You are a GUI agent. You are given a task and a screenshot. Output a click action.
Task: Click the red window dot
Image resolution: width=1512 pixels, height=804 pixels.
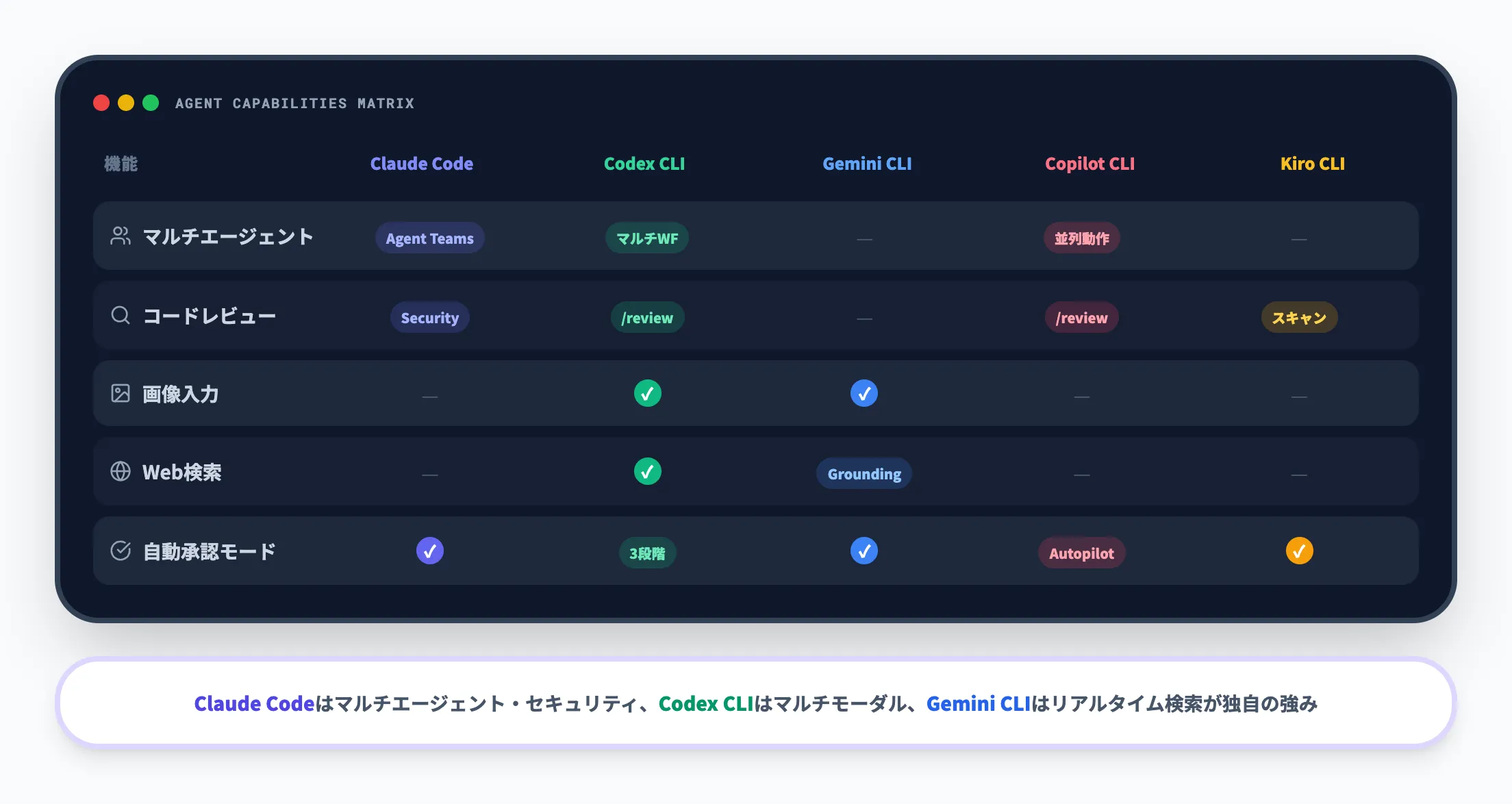point(101,103)
